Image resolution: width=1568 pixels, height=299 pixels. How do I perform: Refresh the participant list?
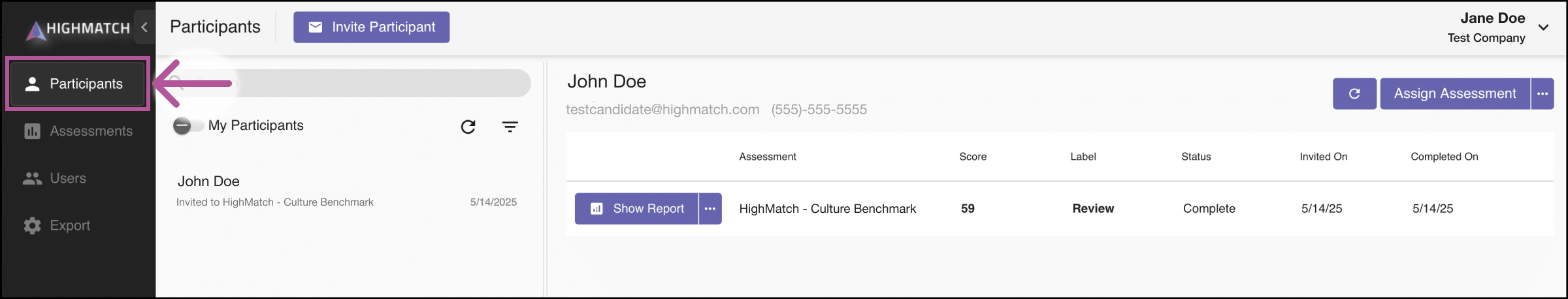pyautogui.click(x=468, y=127)
